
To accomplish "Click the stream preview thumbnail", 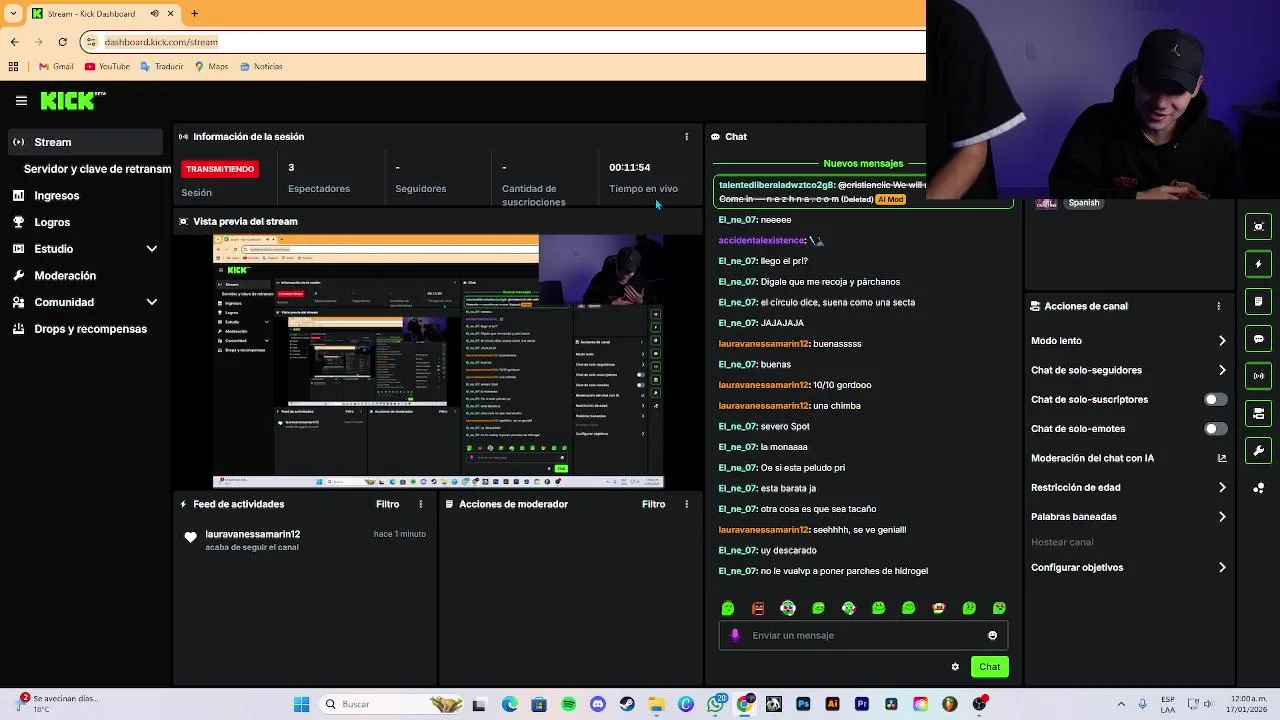I will [x=438, y=361].
